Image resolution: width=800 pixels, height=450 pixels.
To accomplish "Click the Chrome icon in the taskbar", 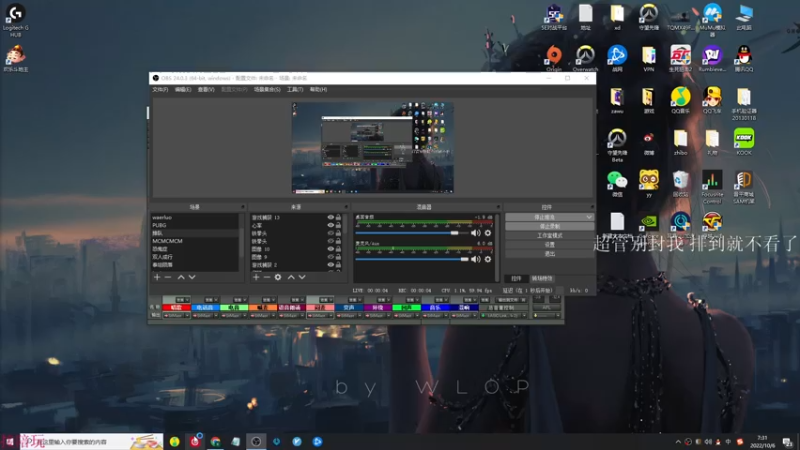I will 215,441.
